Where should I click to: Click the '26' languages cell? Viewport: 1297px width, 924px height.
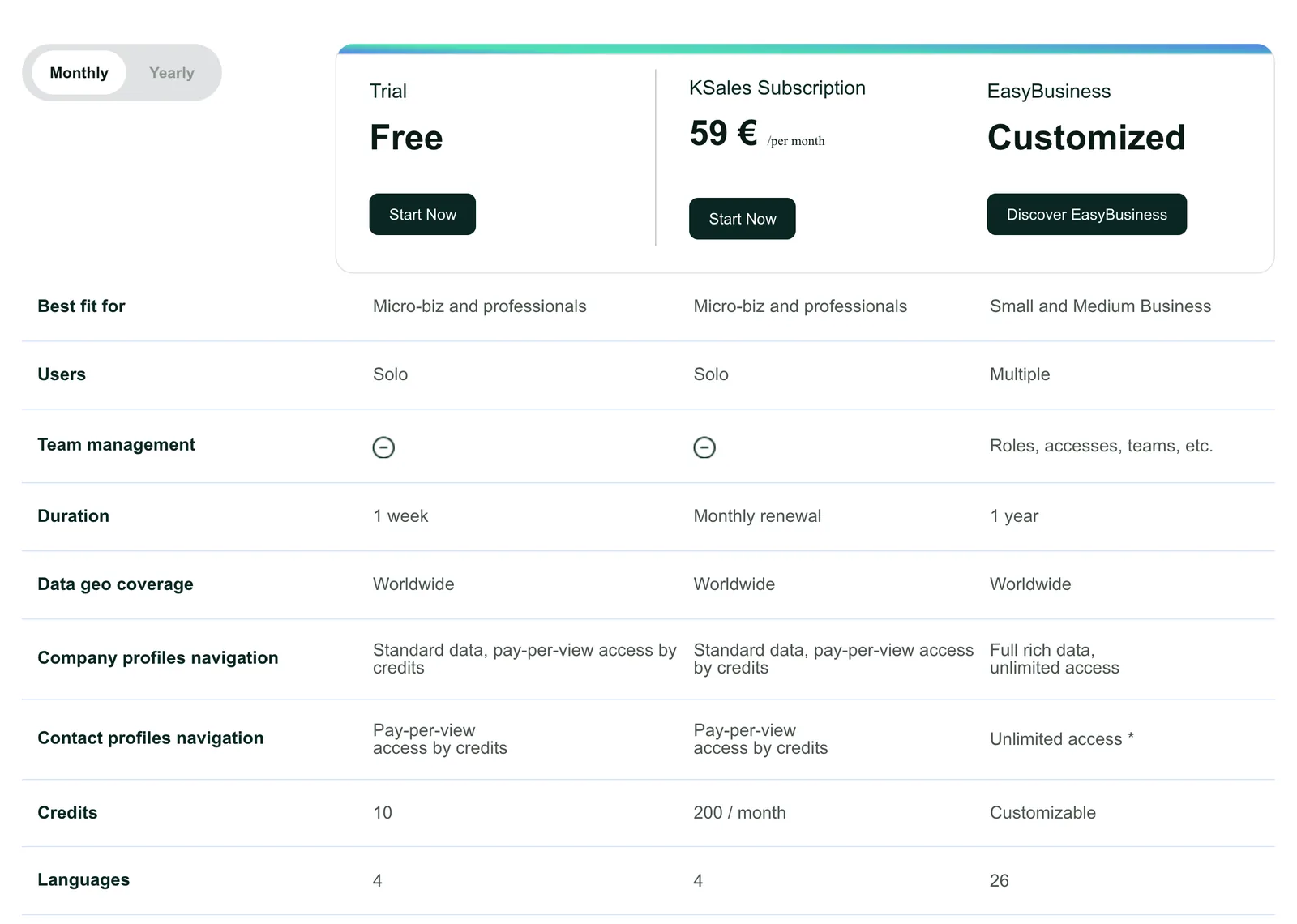tap(1000, 881)
